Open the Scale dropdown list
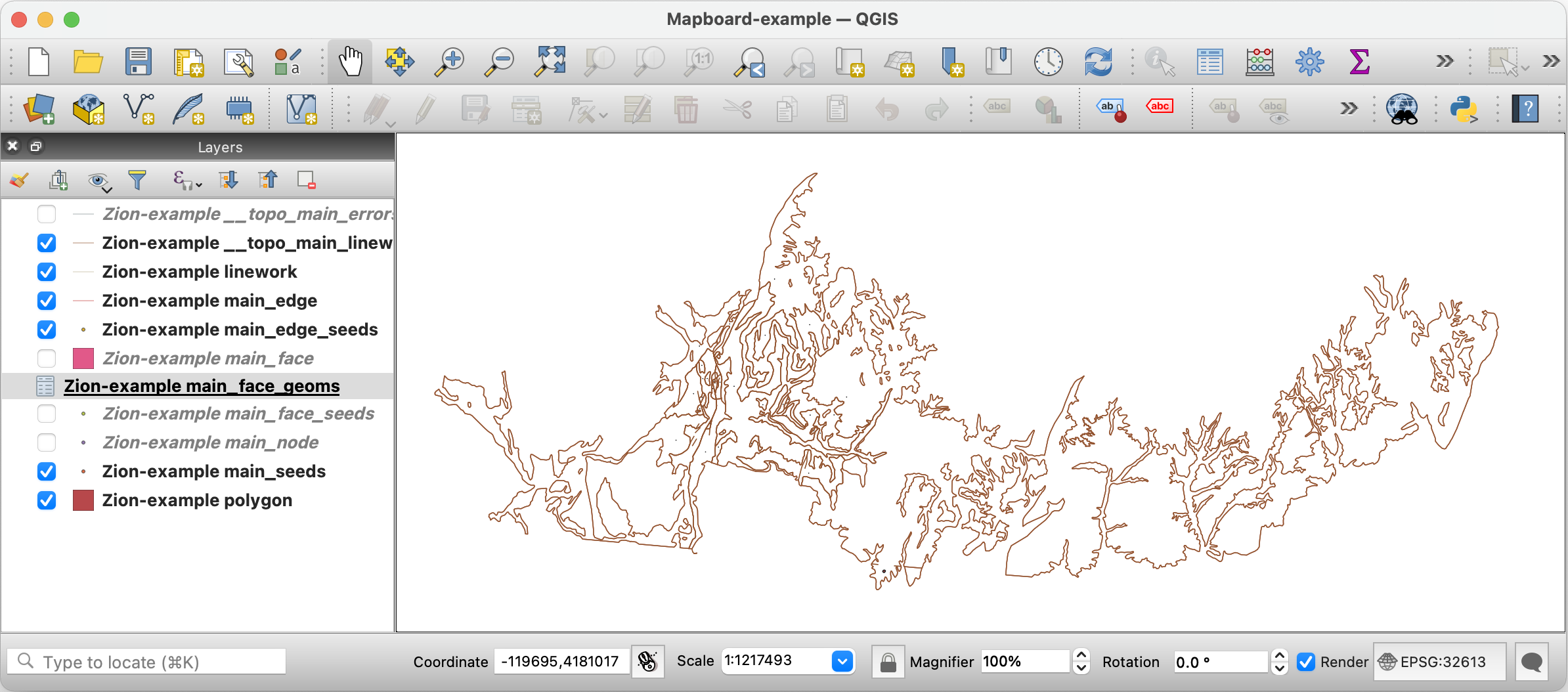Viewport: 1568px width, 692px height. (842, 661)
